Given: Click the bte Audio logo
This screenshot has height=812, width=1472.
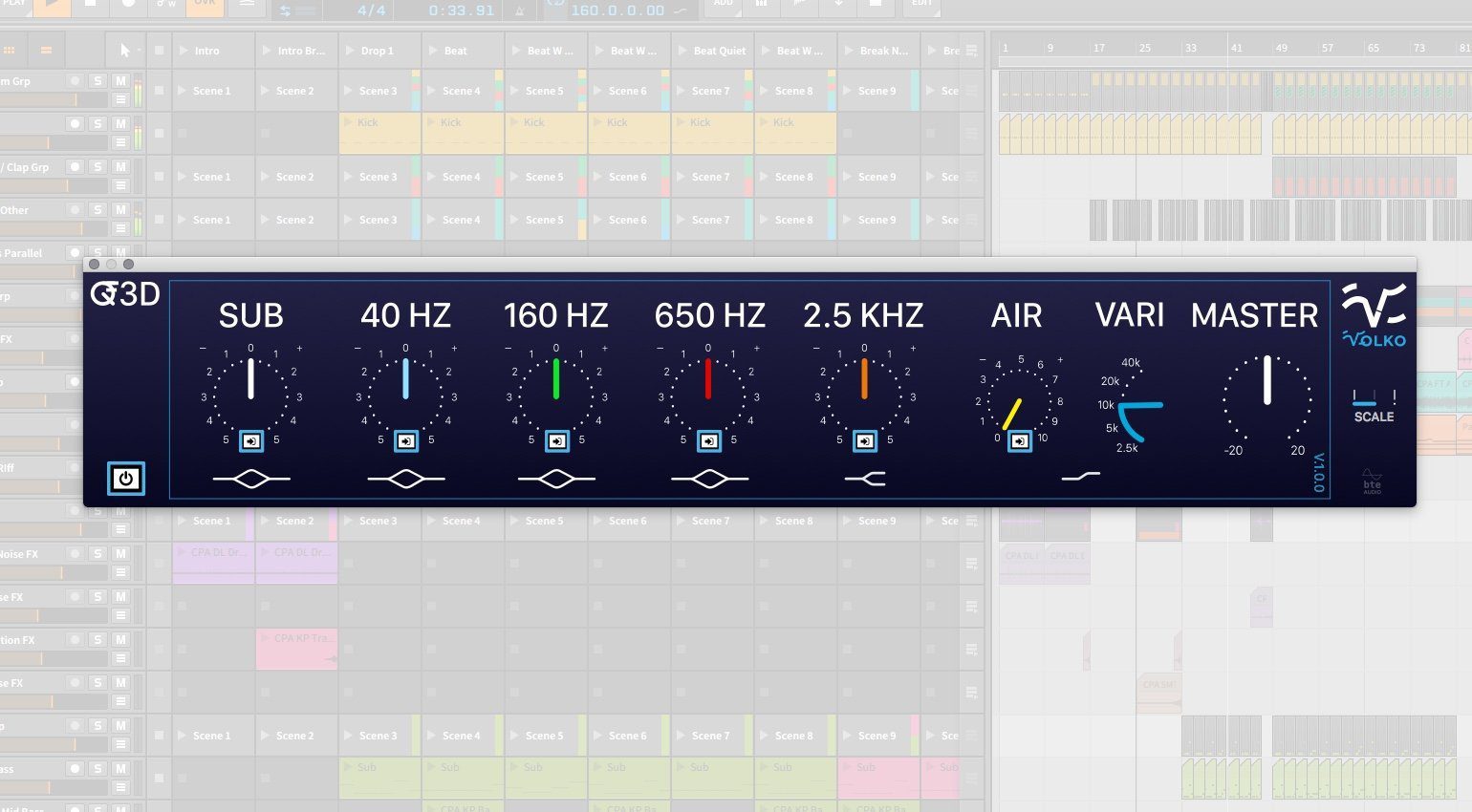Looking at the screenshot, I should point(1373,481).
